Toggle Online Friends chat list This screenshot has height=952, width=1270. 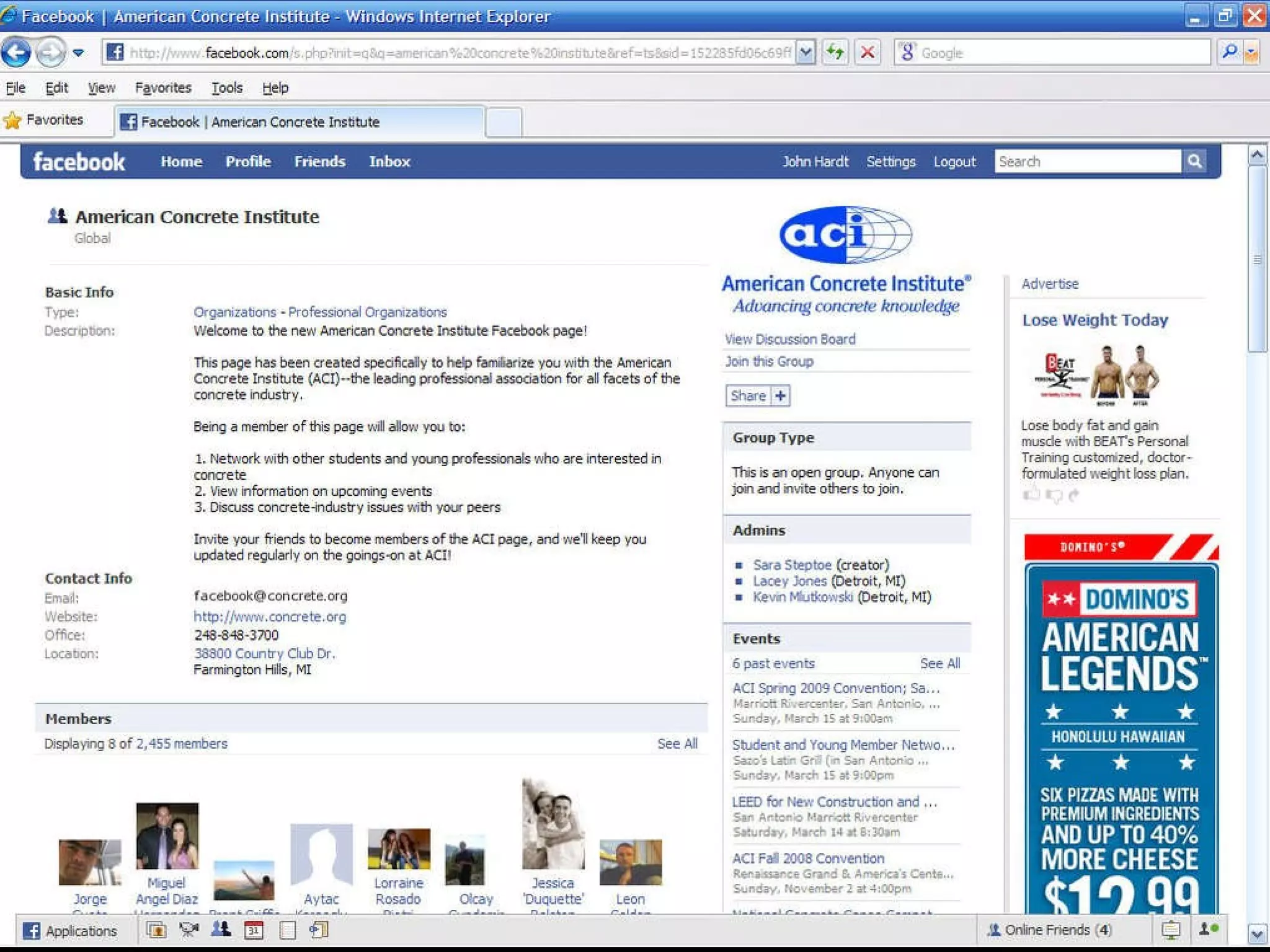pyautogui.click(x=1050, y=930)
